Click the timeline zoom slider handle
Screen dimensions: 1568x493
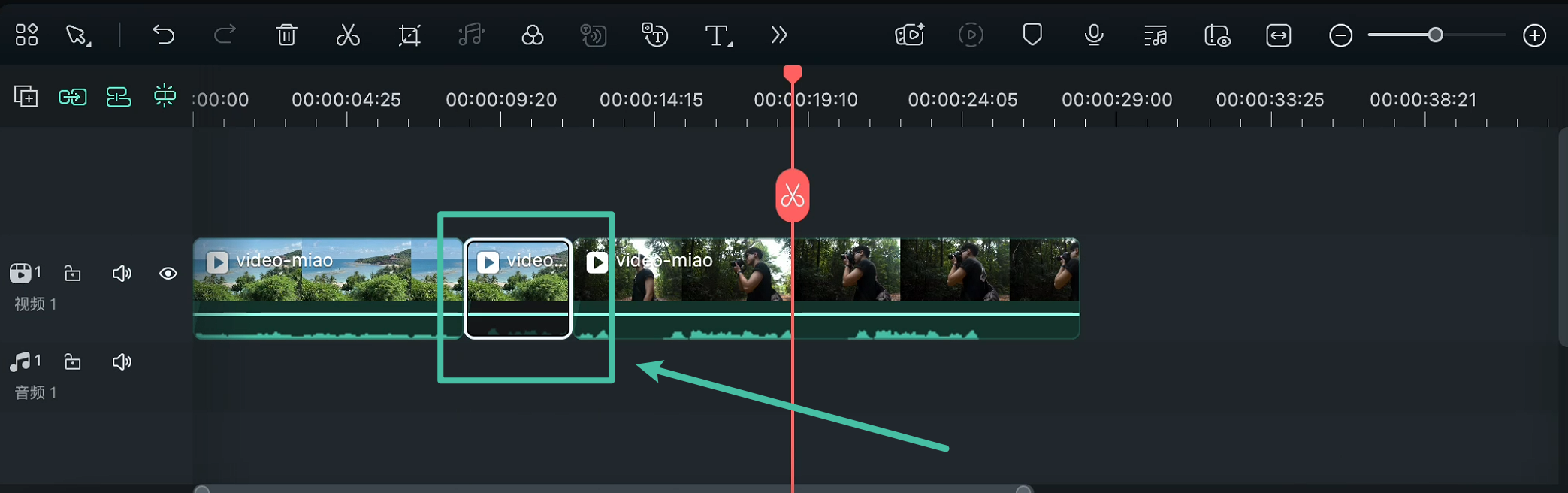point(1435,35)
